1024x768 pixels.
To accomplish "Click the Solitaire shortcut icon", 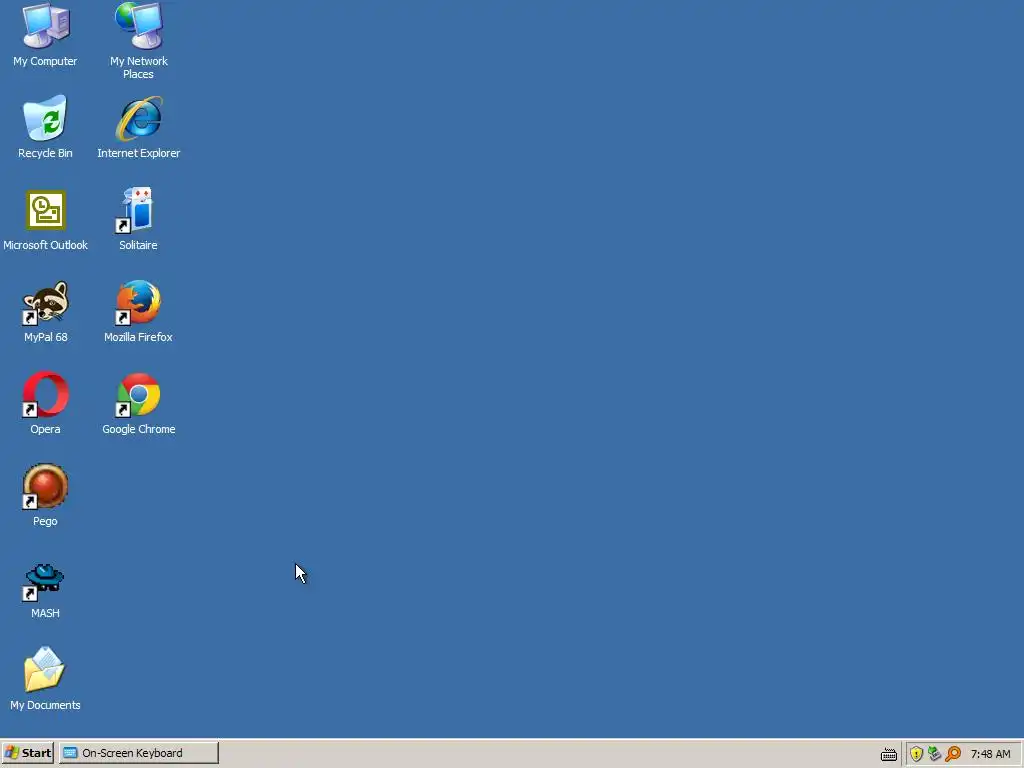I will (135, 210).
